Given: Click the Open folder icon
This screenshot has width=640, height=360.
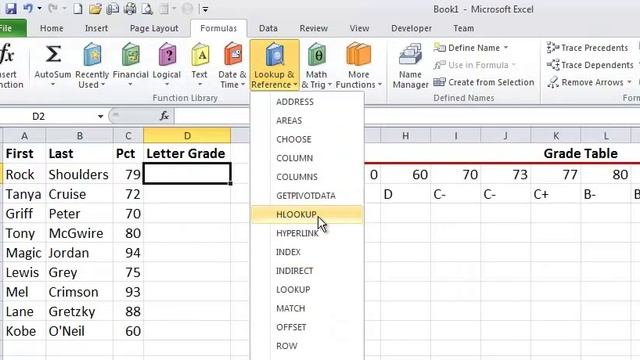Looking at the screenshot, I should tap(95, 9).
